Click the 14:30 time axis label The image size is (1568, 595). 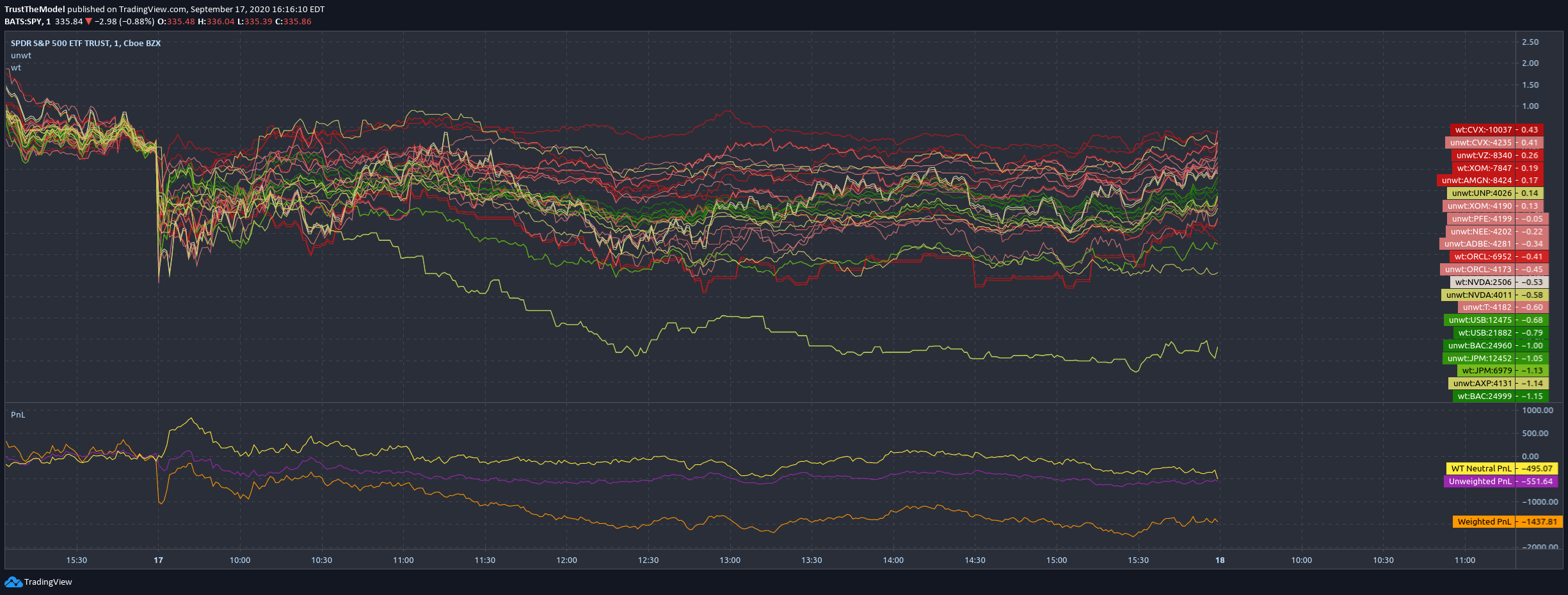(975, 560)
